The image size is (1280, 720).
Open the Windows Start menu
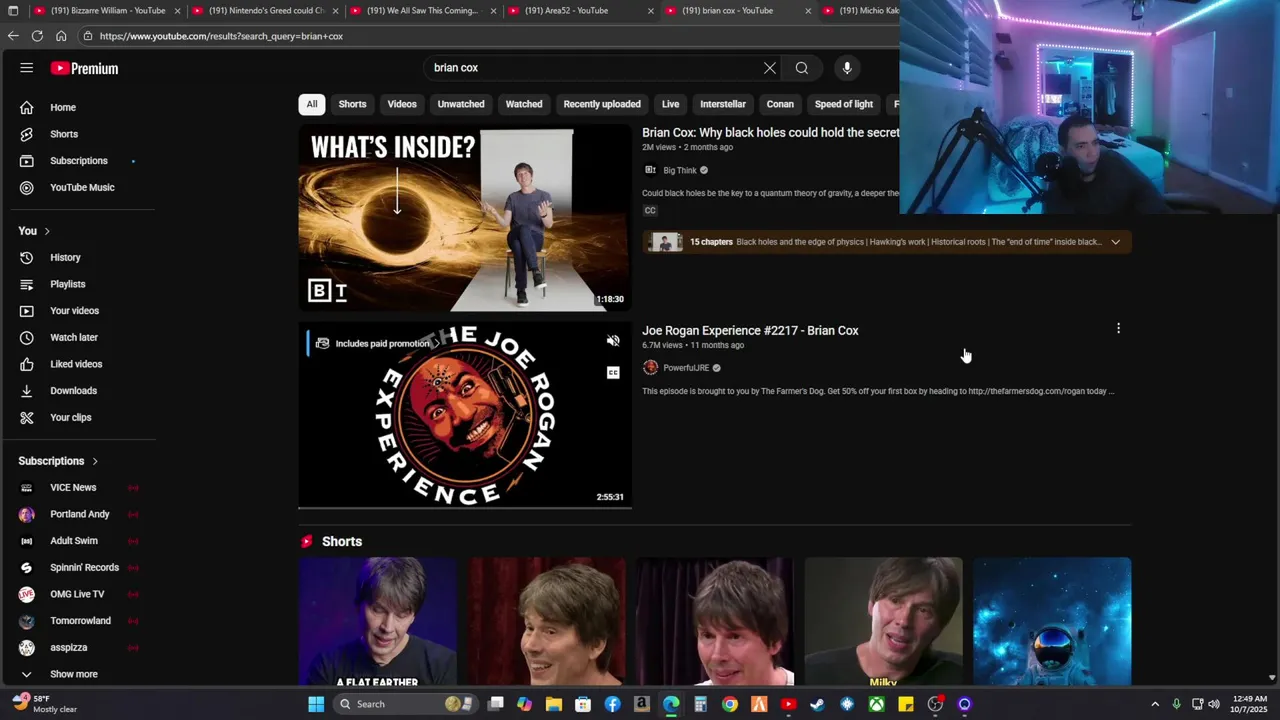tap(316, 704)
